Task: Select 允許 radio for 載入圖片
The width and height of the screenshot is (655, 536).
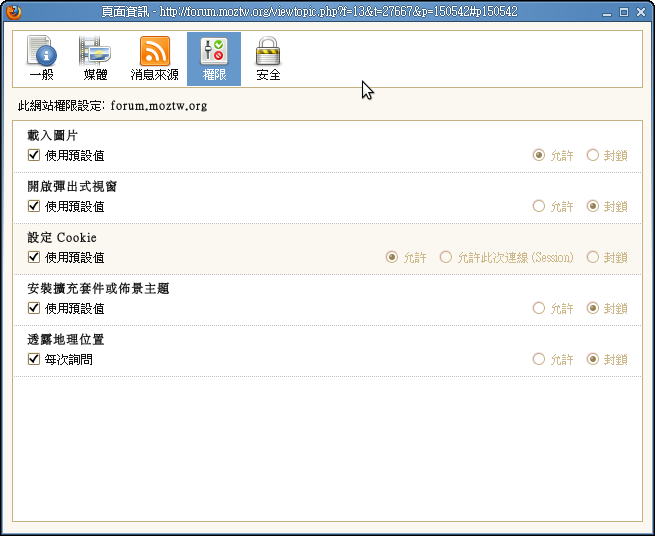Action: tap(539, 155)
